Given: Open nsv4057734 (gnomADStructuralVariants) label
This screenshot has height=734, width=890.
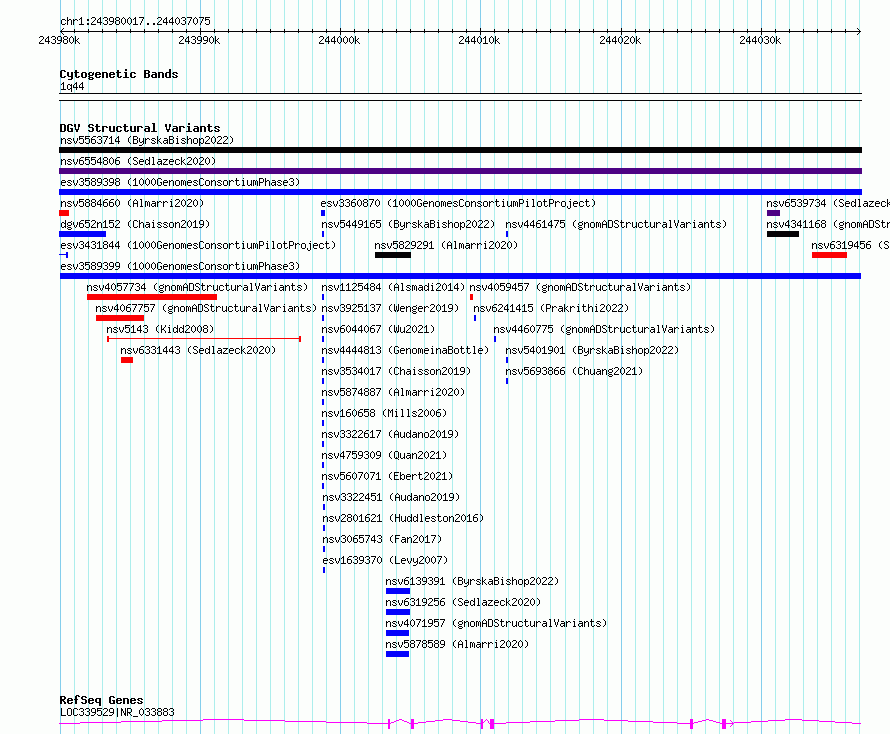Looking at the screenshot, I should (197, 287).
